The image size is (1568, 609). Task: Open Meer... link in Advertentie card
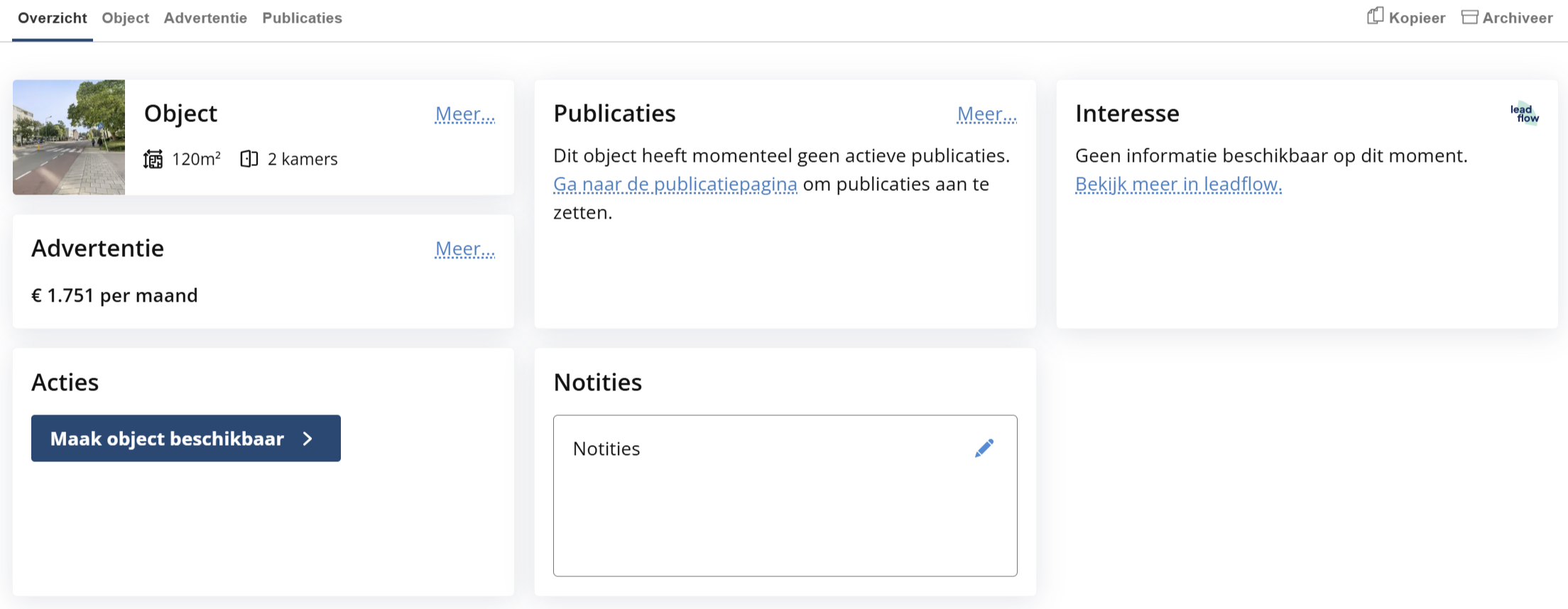(x=464, y=248)
